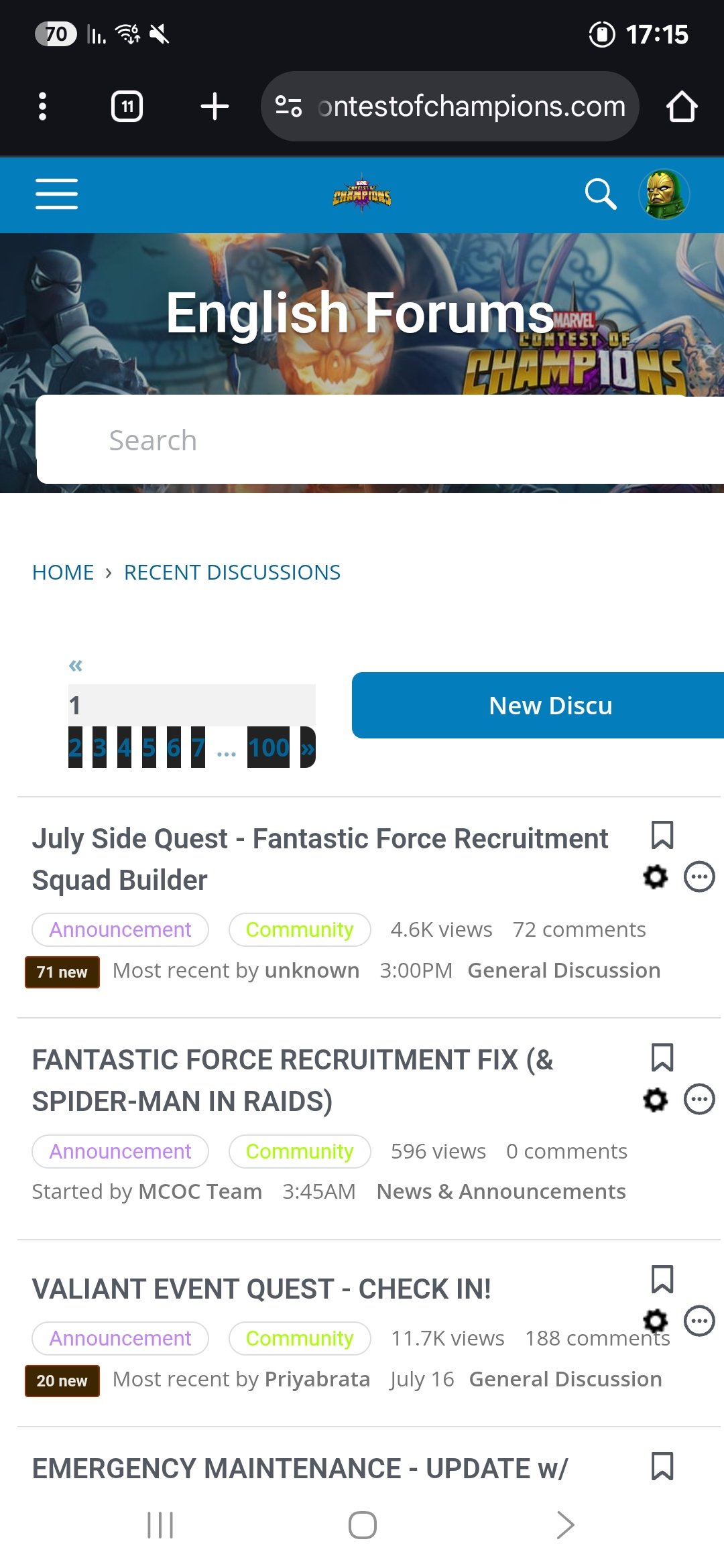Go to page 7
This screenshot has width=724, height=1568.
[x=198, y=747]
